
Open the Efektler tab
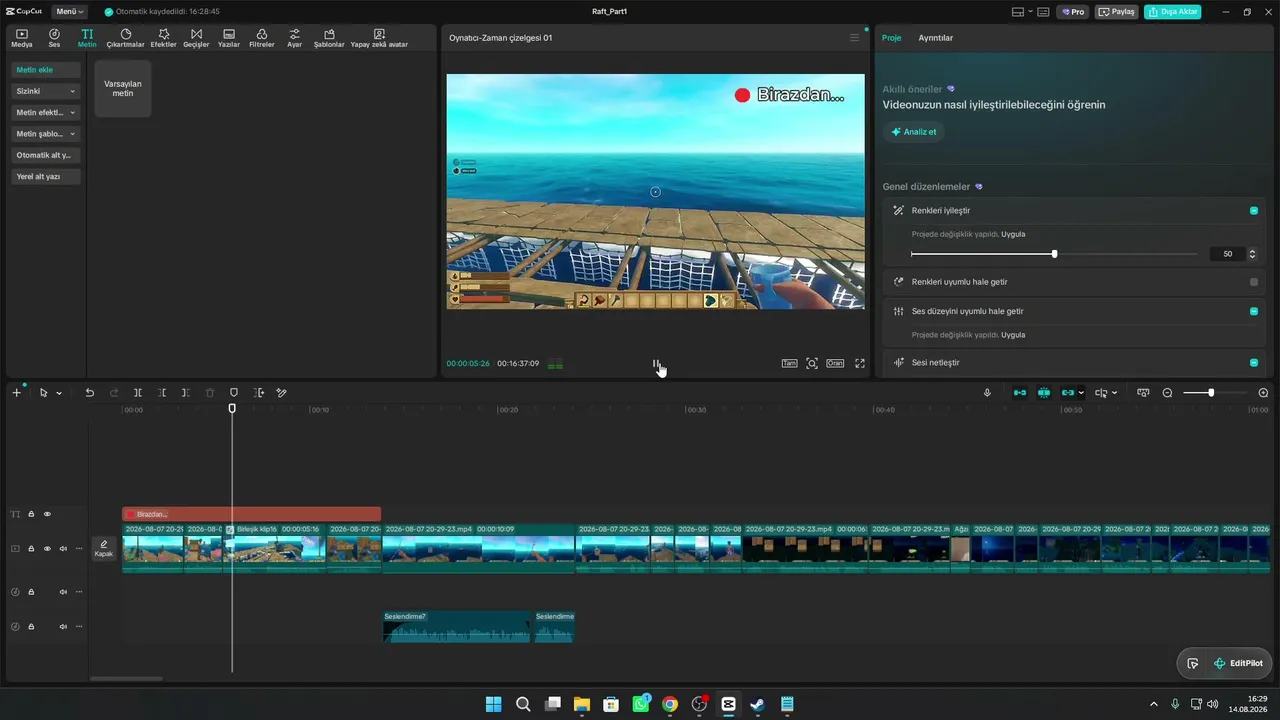(163, 38)
